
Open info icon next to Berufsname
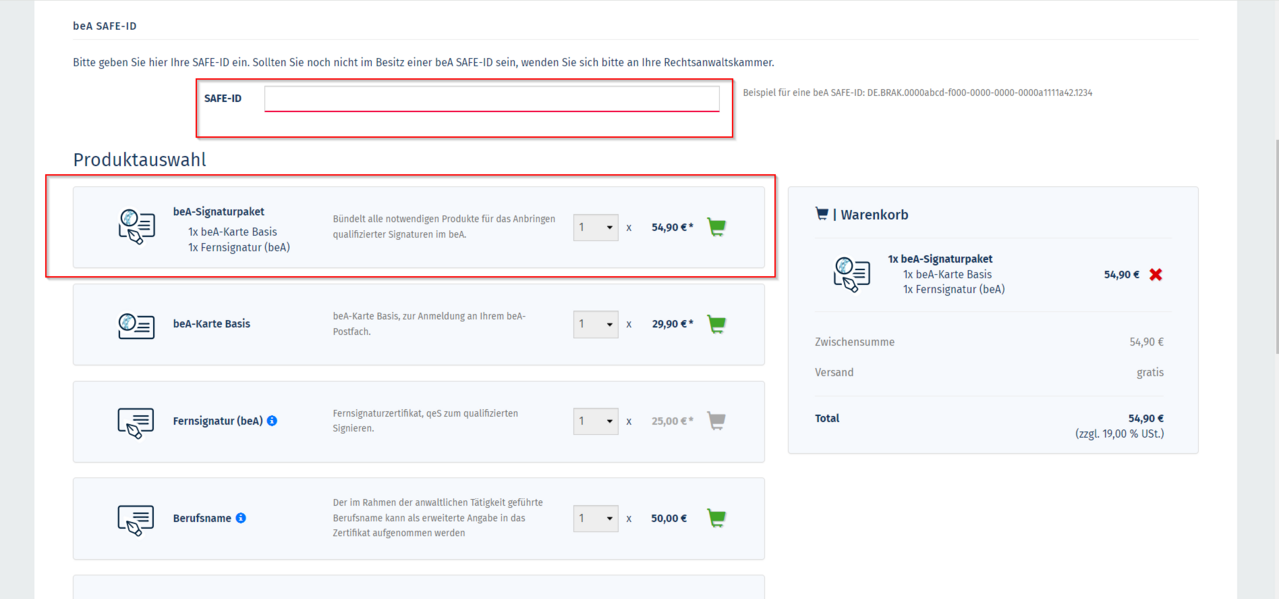(x=241, y=518)
